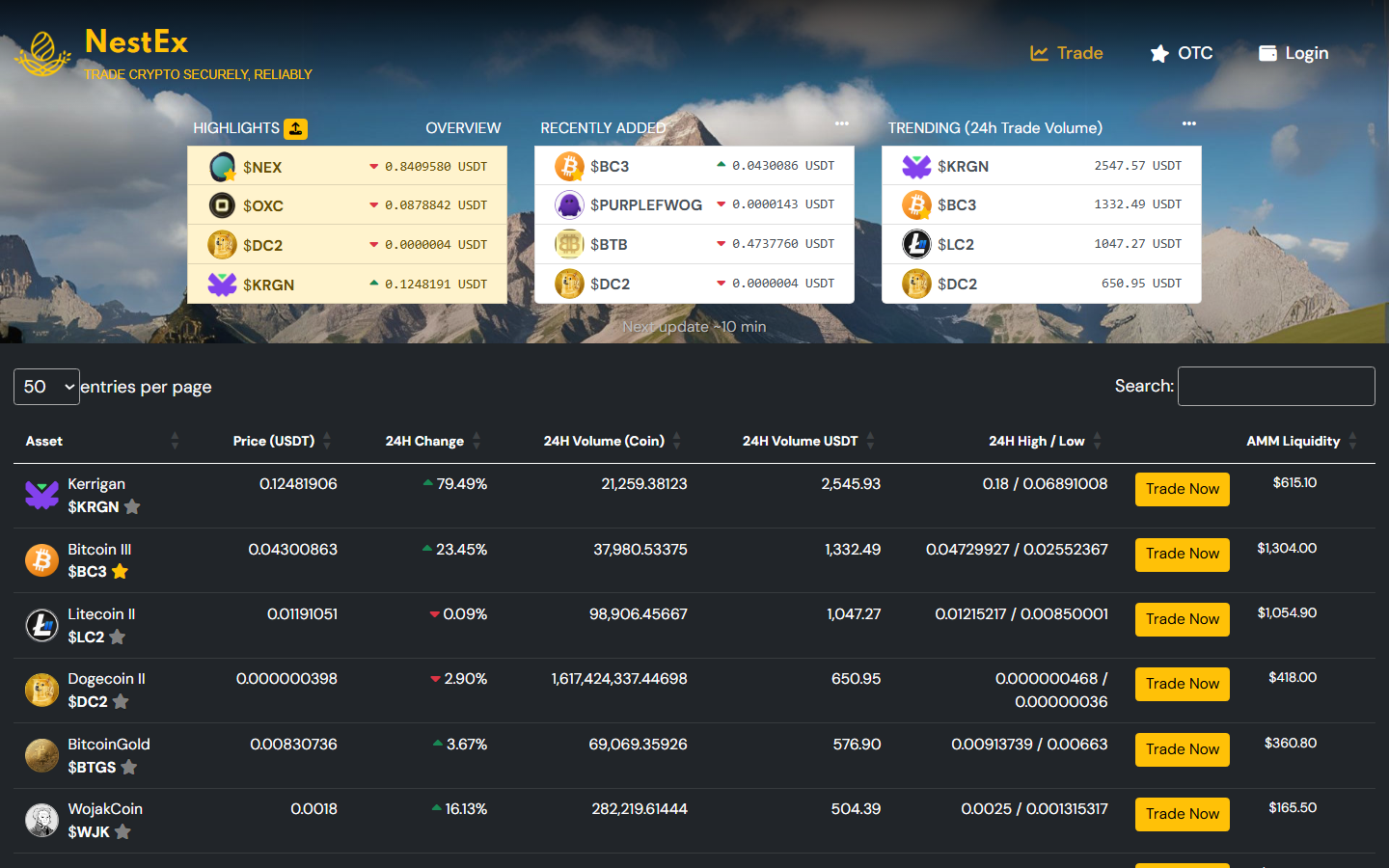Open the entries per page dropdown

click(46, 387)
